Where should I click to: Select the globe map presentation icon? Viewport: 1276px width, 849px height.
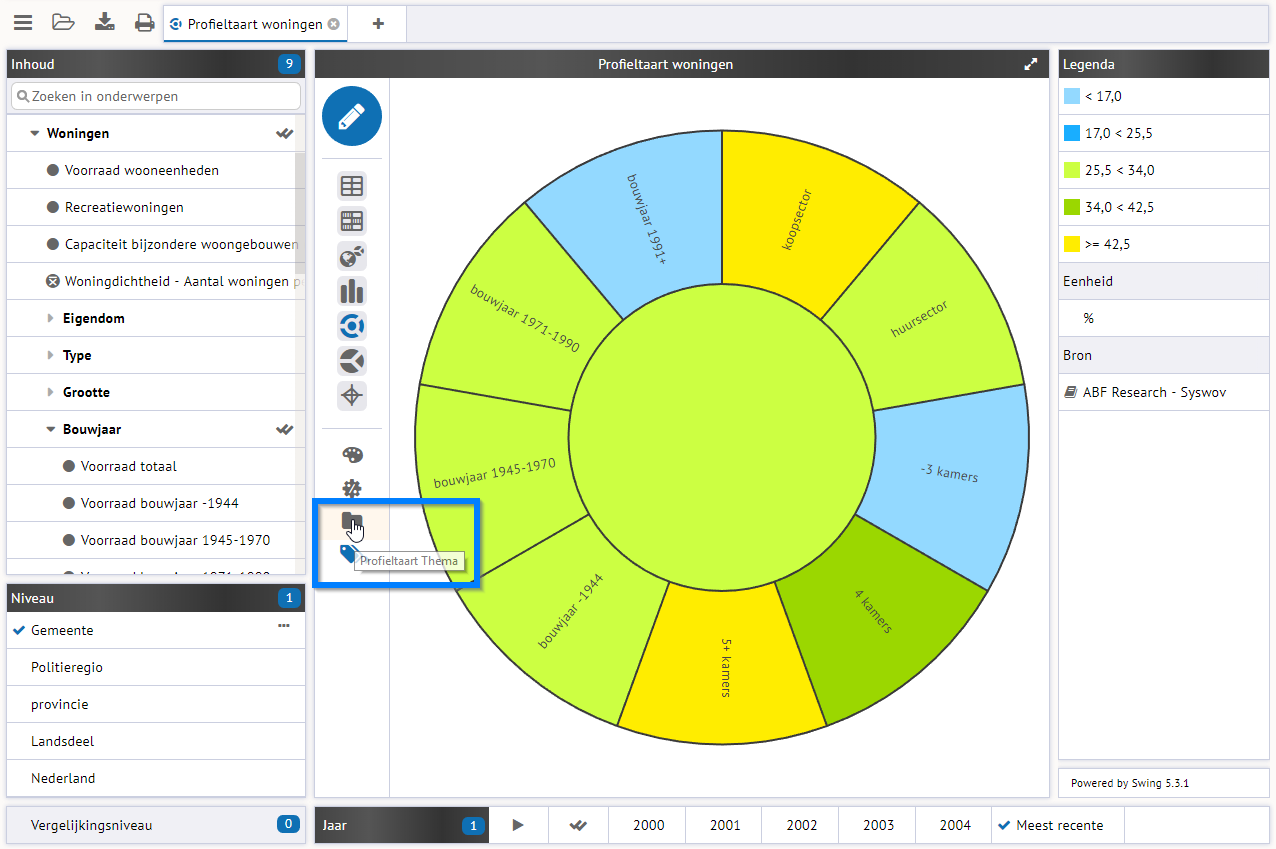pyautogui.click(x=352, y=256)
